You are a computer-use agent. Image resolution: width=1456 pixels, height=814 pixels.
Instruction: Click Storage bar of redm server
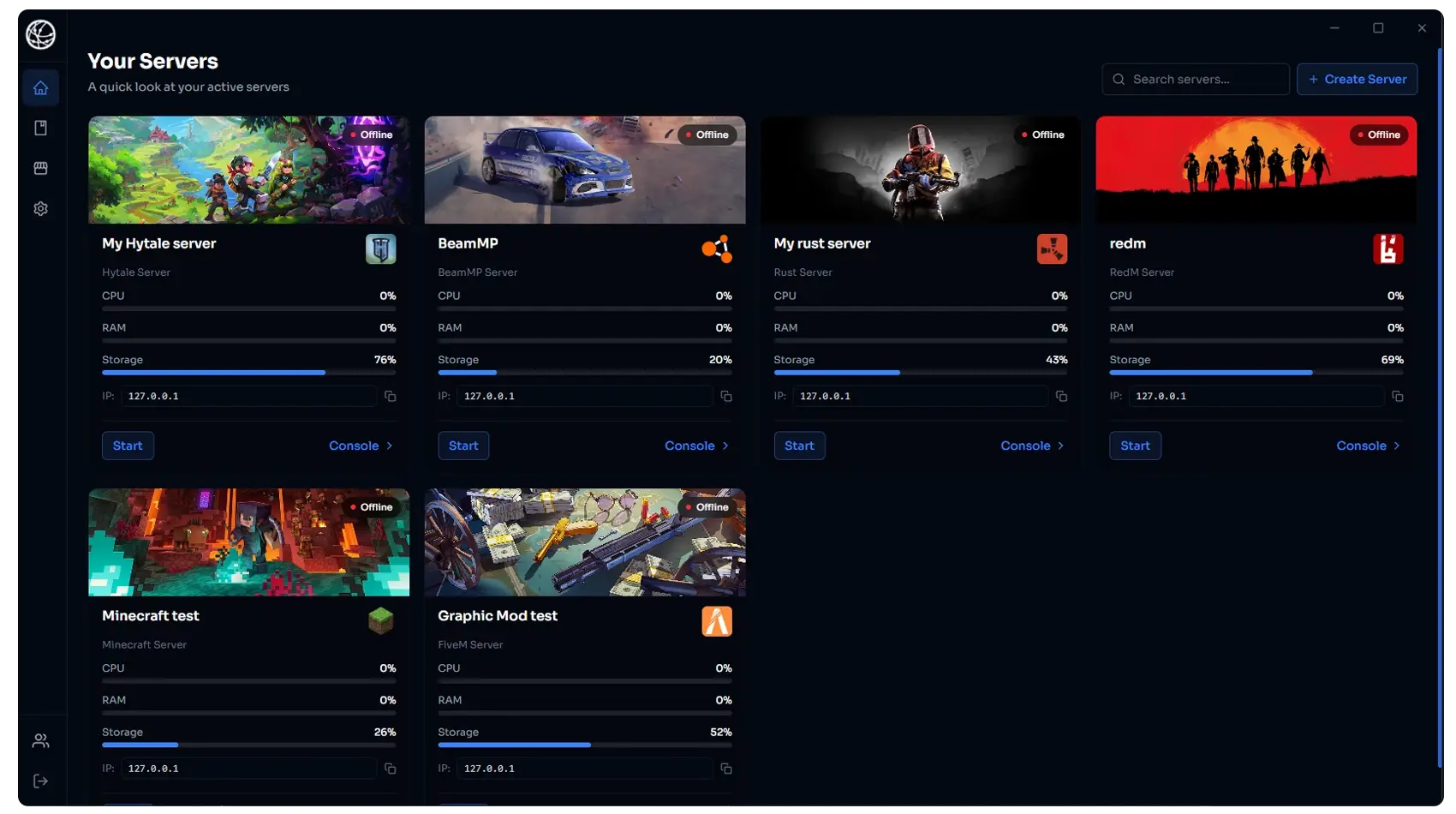point(1256,373)
